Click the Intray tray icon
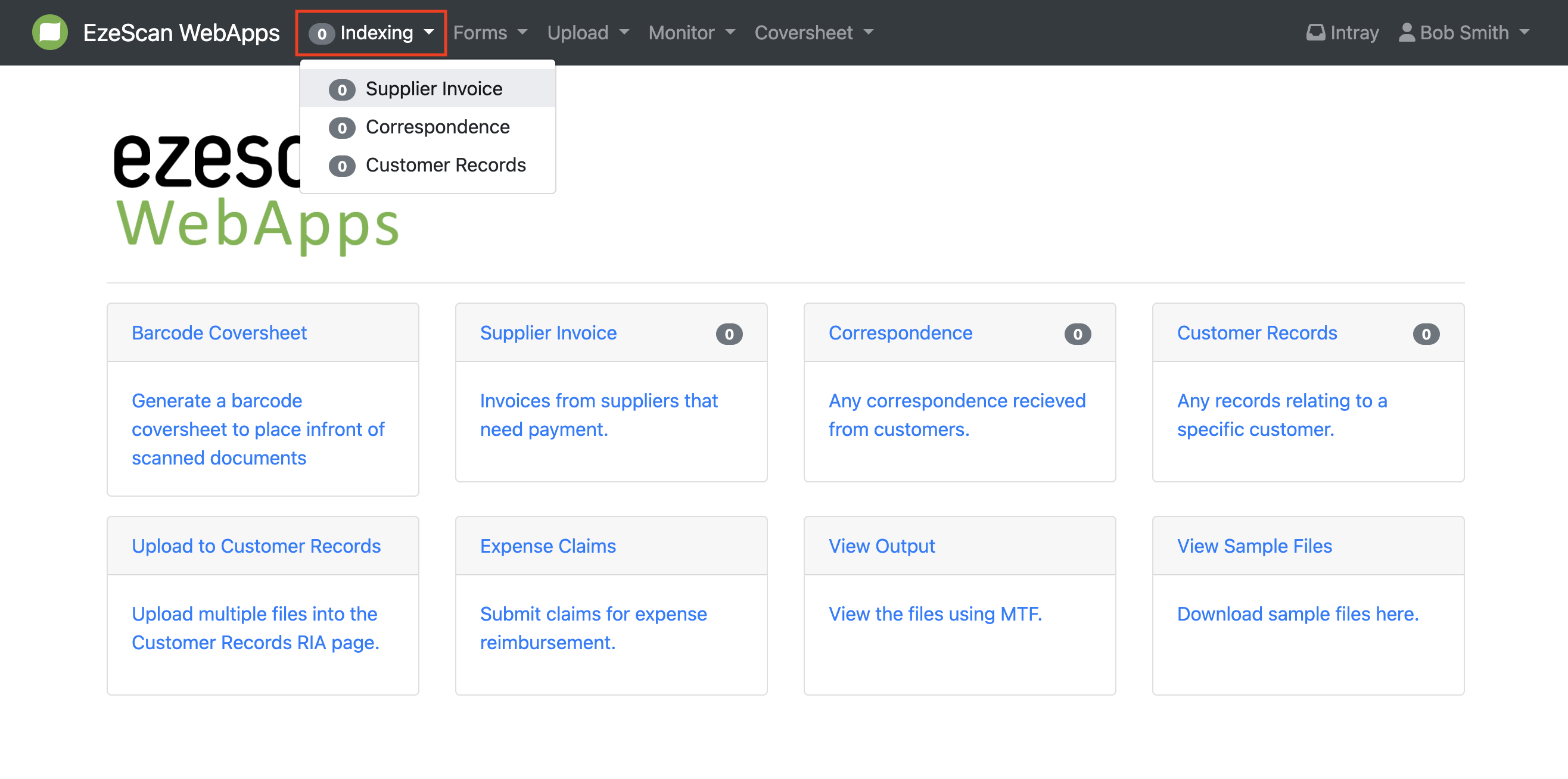Screen dimensions: 1568x779 (1315, 32)
